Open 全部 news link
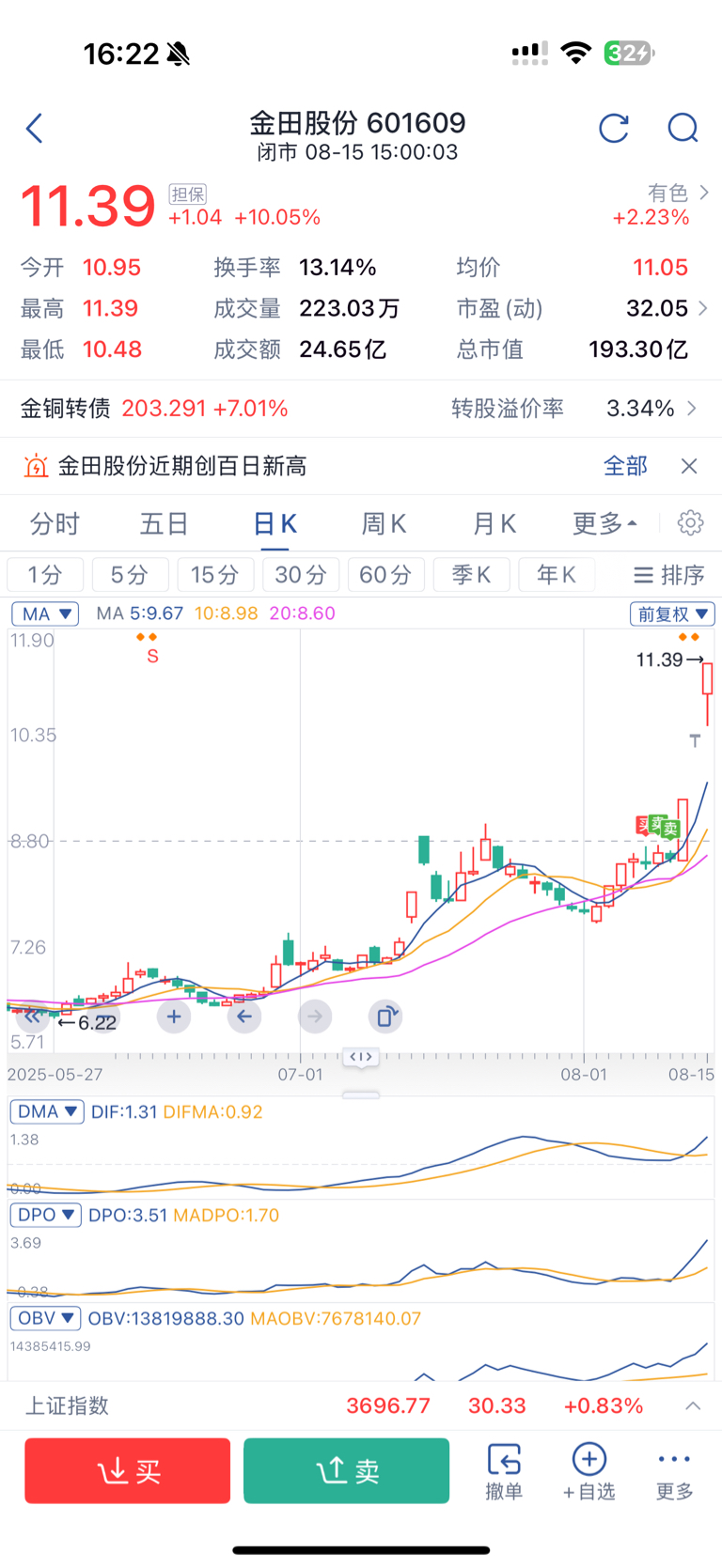The image size is (722, 1568). 625,466
